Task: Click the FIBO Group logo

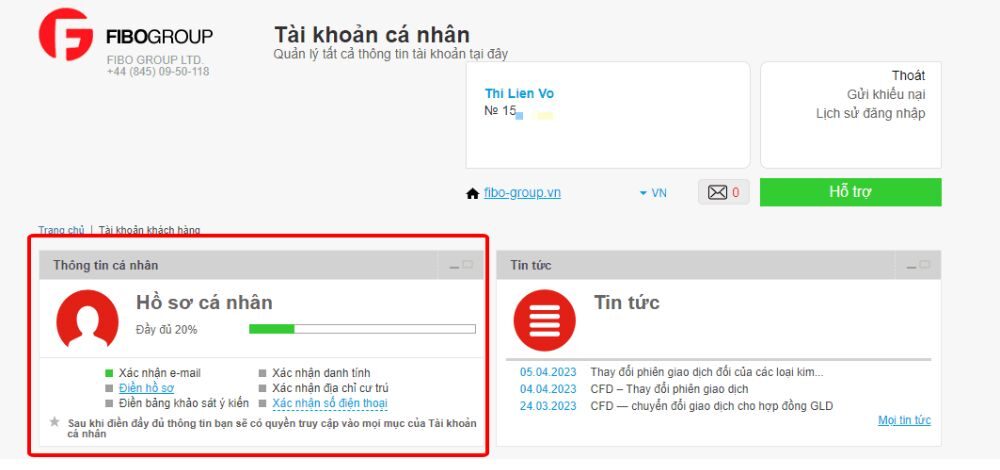Action: (x=126, y=35)
